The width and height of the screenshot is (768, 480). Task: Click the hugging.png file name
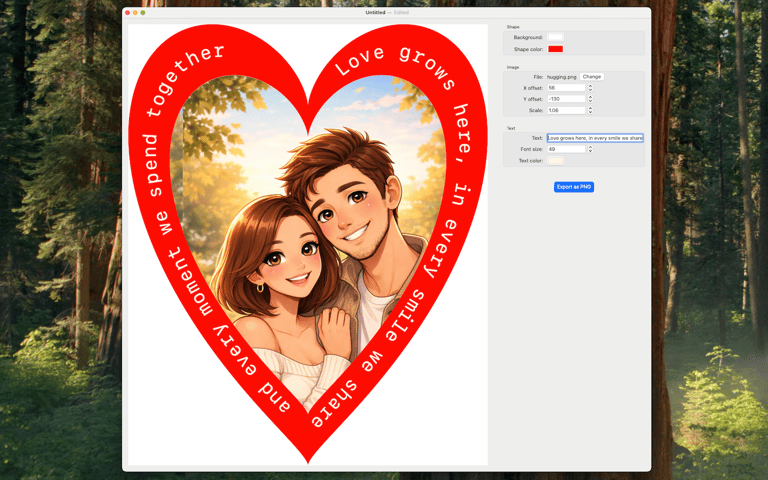pos(561,77)
